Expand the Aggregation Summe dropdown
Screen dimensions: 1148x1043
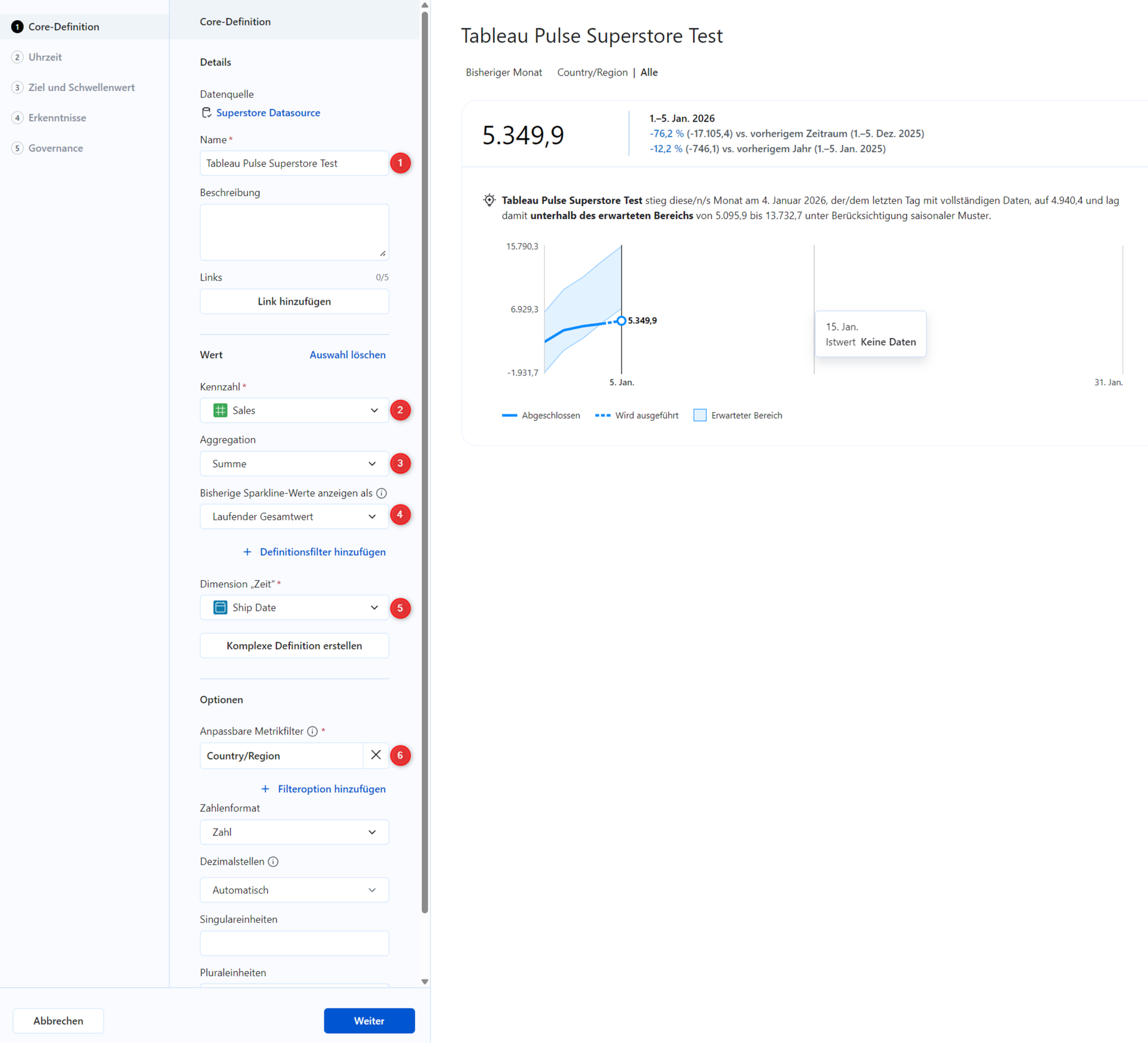294,463
